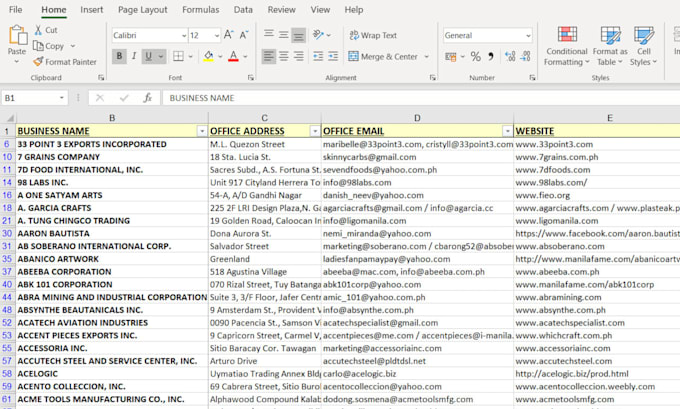Click Decrease Indent icon
The height and width of the screenshot is (409, 680).
[x=318, y=56]
